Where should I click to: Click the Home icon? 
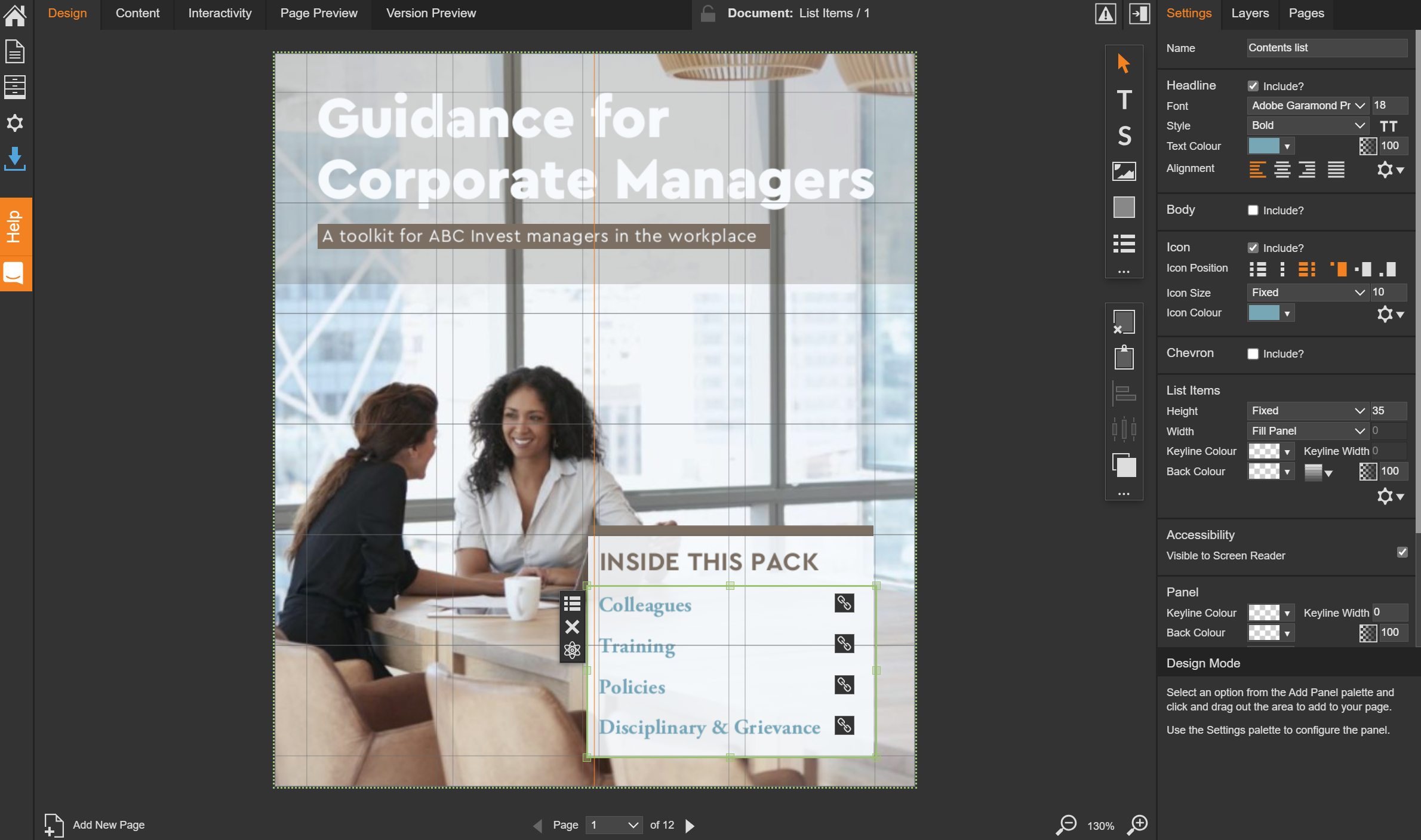point(15,15)
